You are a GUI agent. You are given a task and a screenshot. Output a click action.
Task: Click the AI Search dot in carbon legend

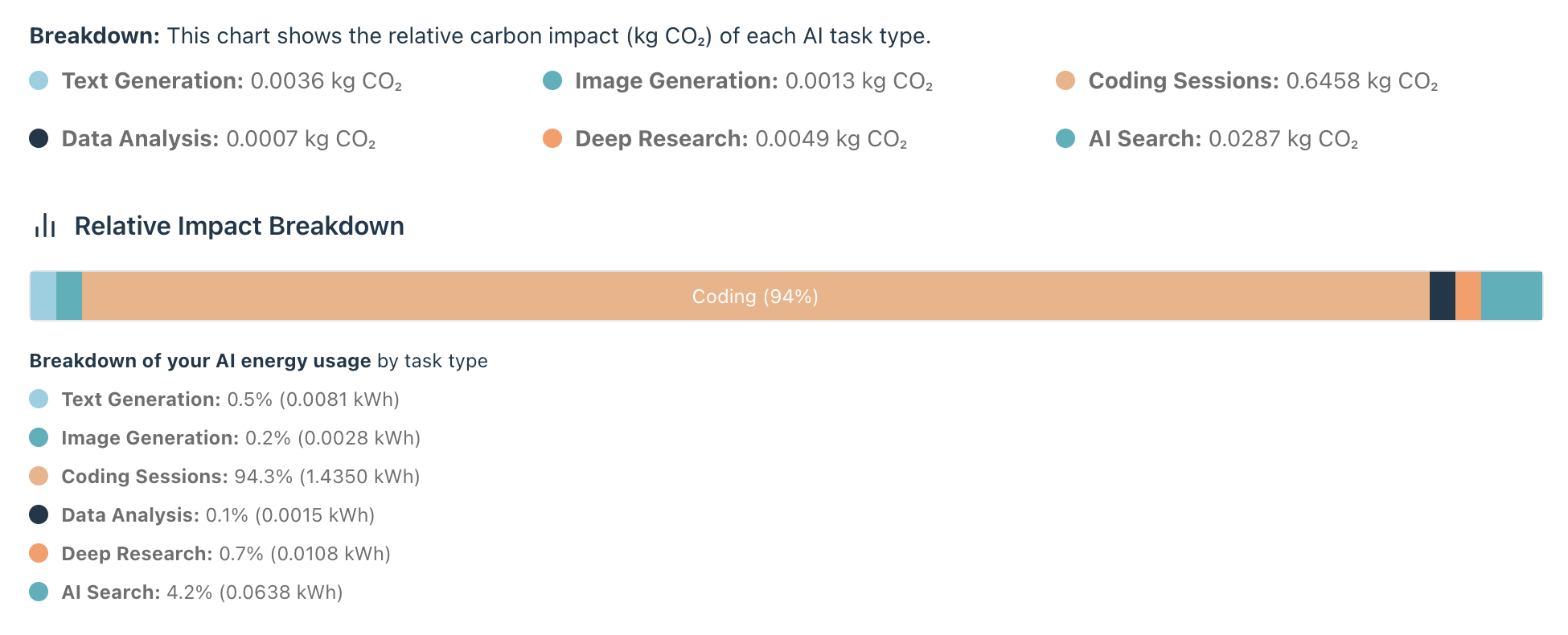pyautogui.click(x=1065, y=138)
